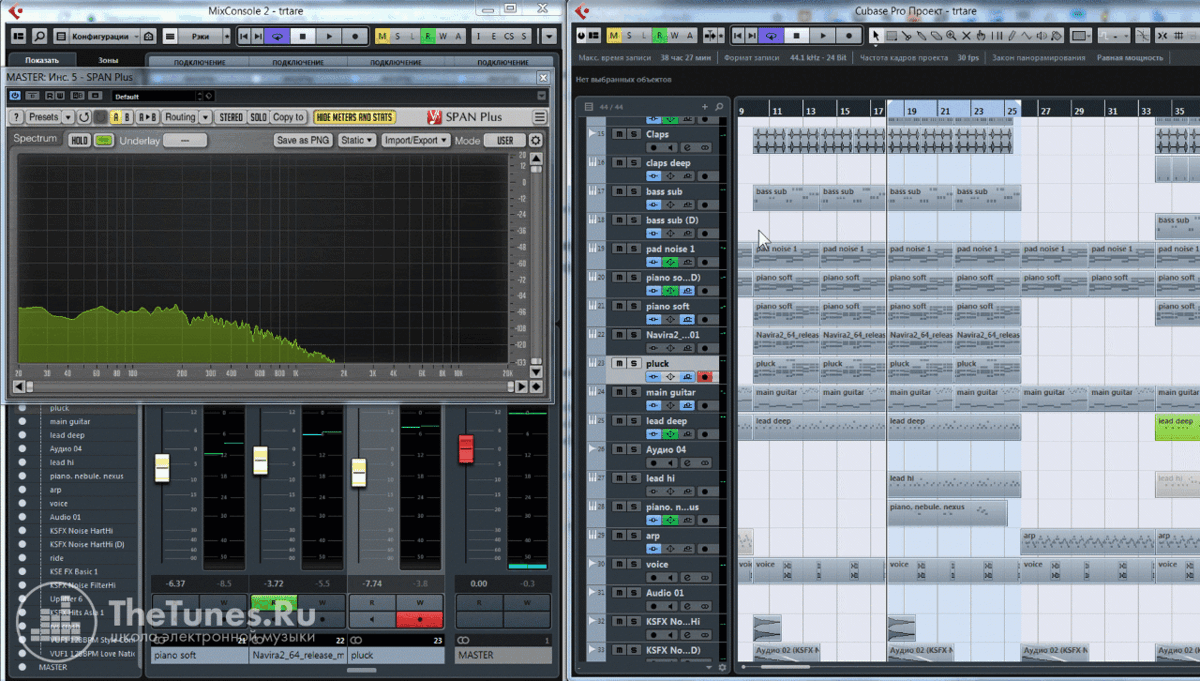Click the SOLO button in SPAN Plus
This screenshot has width=1200, height=681.
tap(258, 117)
